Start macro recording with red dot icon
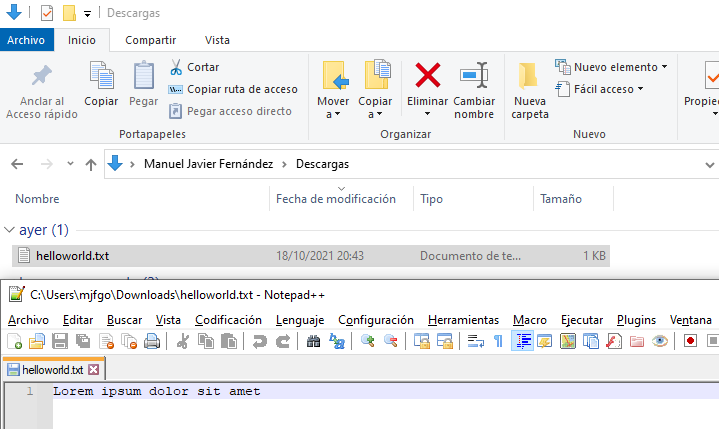This screenshot has height=429, width=719. coord(690,341)
